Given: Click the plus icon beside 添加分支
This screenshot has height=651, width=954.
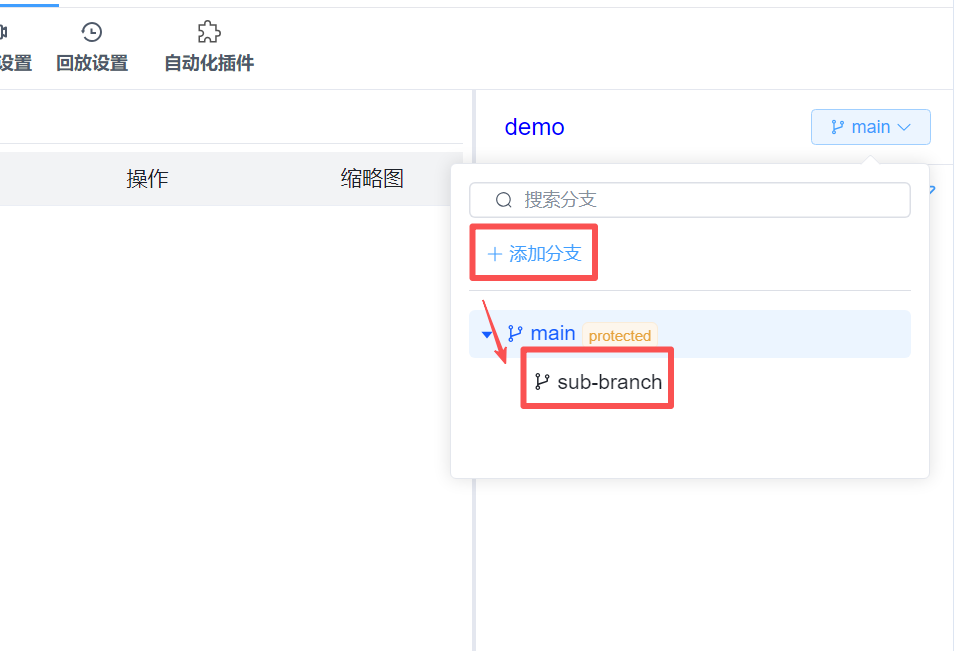Looking at the screenshot, I should tap(494, 254).
